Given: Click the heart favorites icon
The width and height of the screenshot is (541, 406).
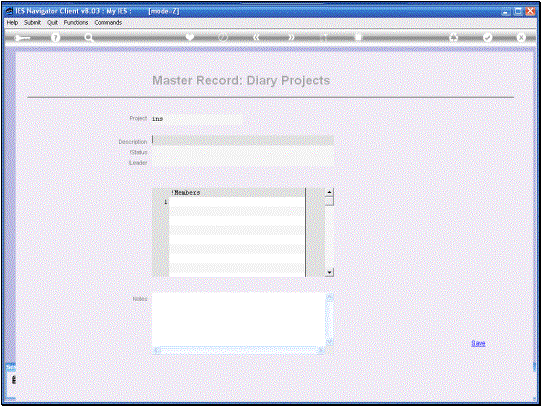Looking at the screenshot, I should point(189,37).
